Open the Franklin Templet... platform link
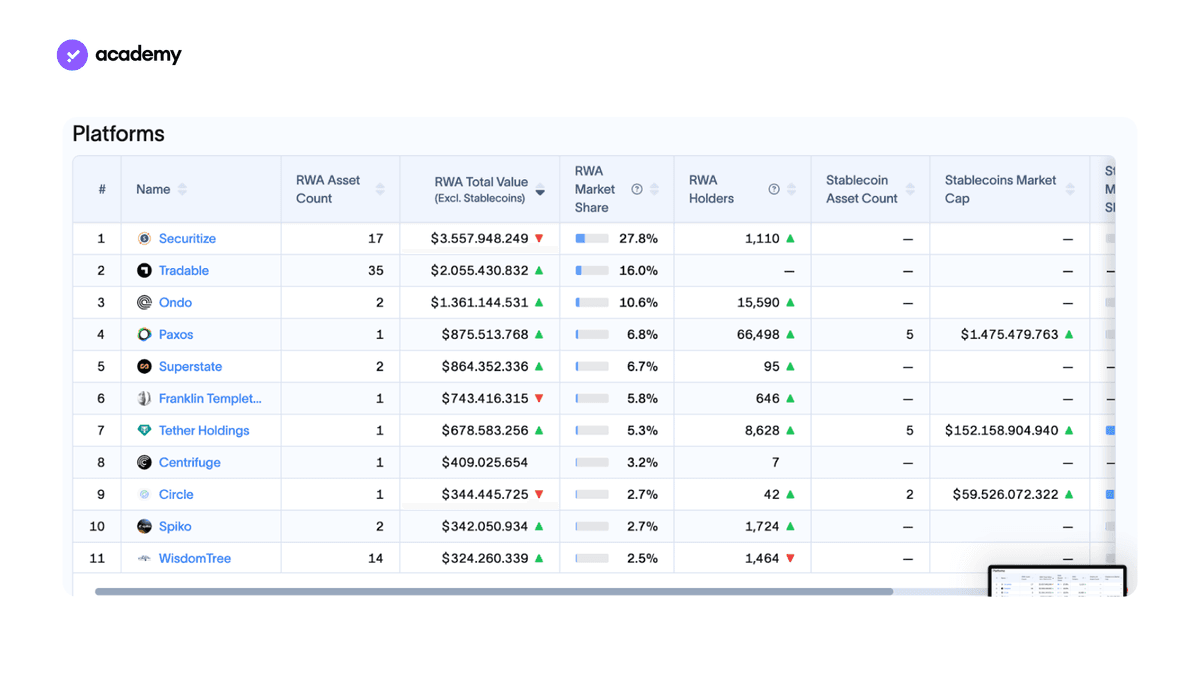Screen dimensions: 1200x675 (x=210, y=398)
